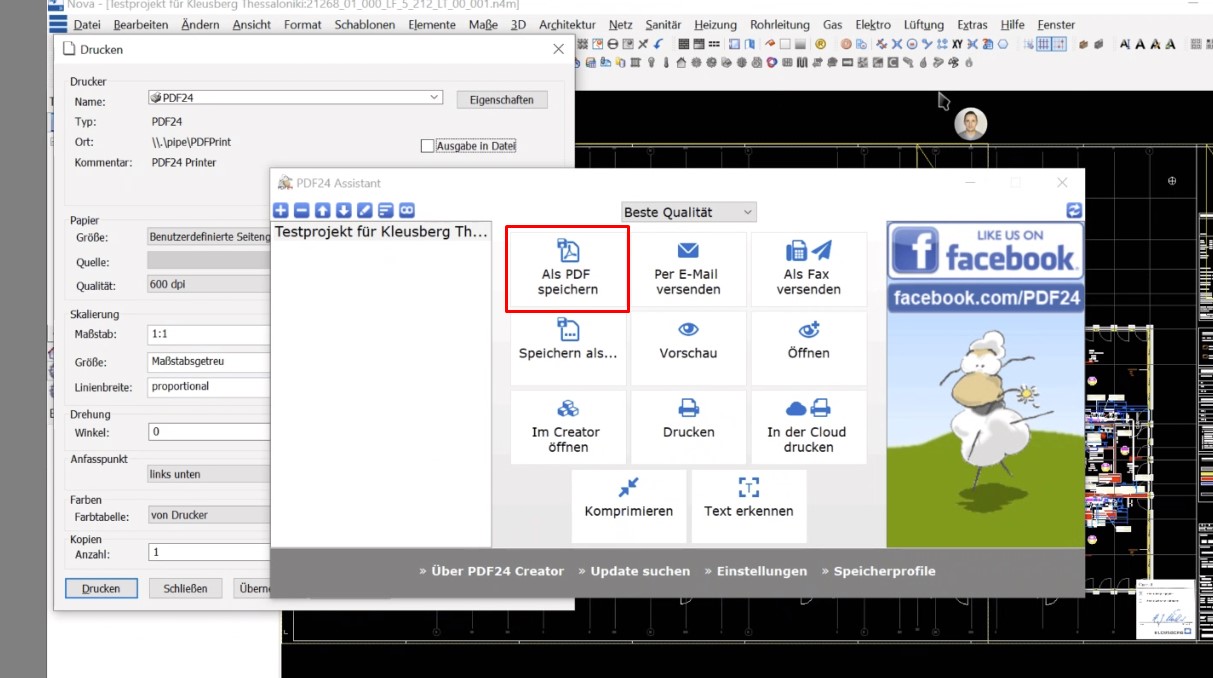The image size is (1213, 678).
Task: Click the Winkel input field showing 0
Action: tap(209, 432)
